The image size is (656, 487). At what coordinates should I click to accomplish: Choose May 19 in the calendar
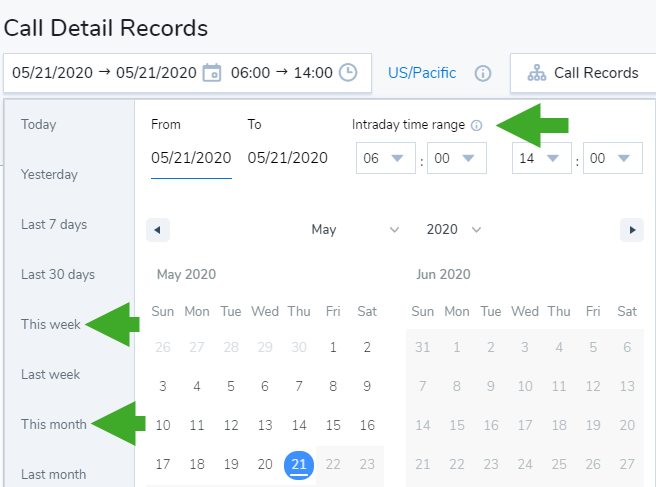coord(231,464)
